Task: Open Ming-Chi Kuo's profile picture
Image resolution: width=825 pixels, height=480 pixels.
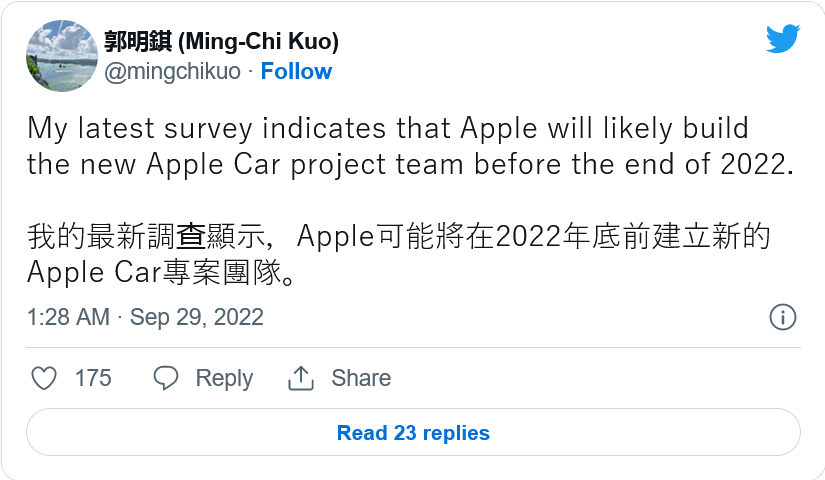Action: point(62,56)
